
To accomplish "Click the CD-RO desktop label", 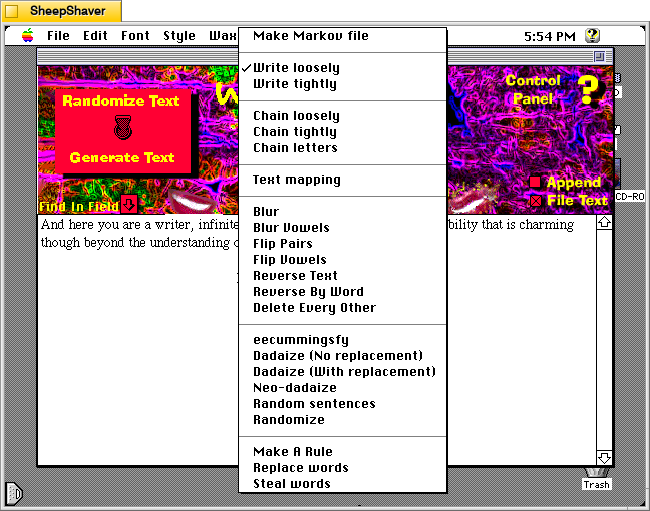I will 630,196.
